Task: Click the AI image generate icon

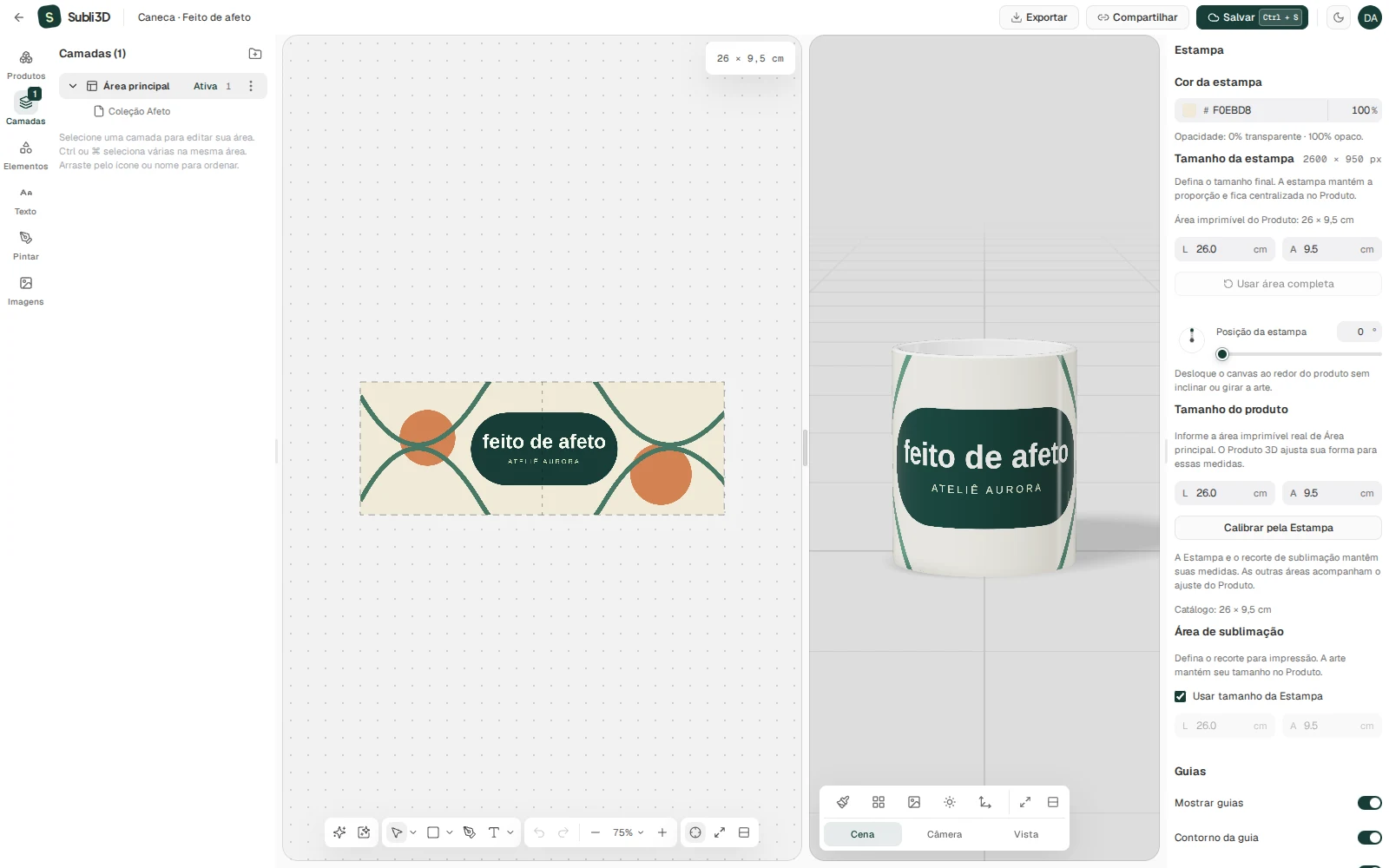Action: 365,832
